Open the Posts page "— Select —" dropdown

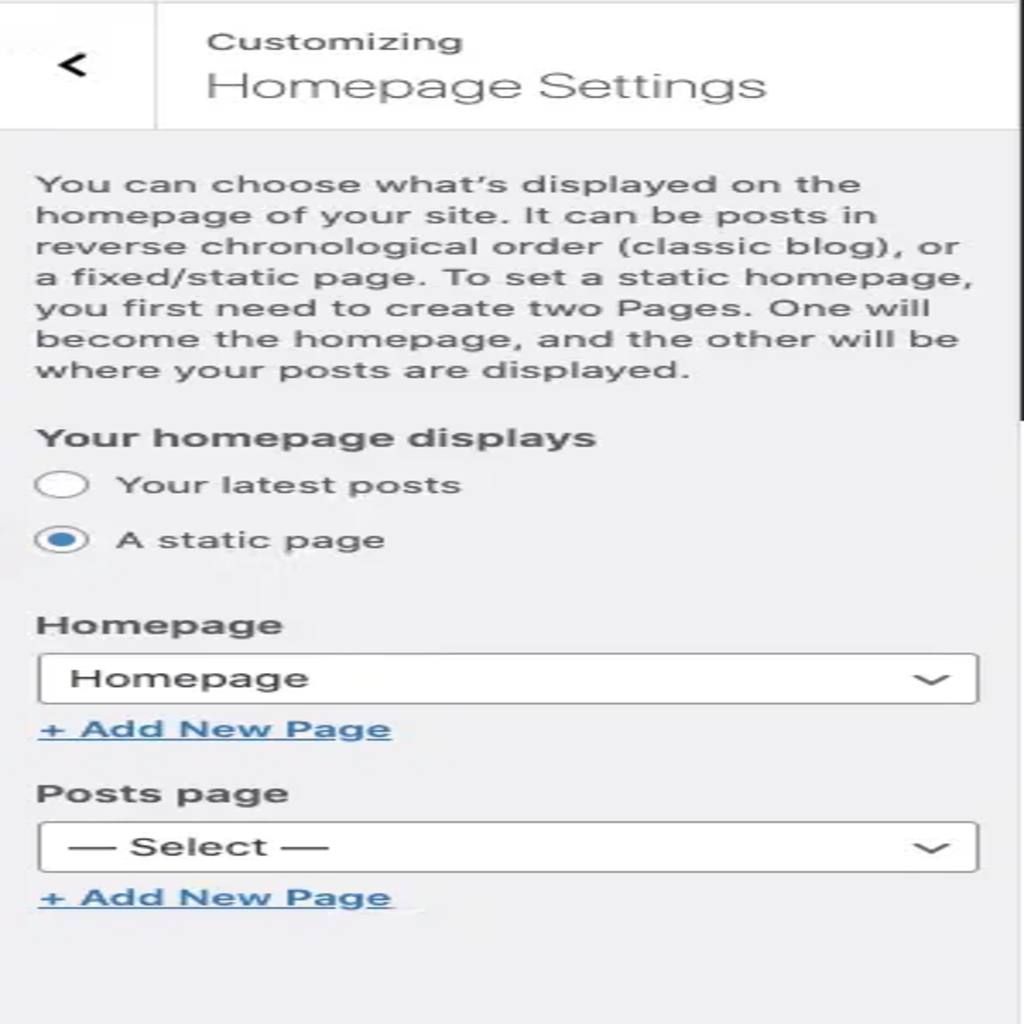coord(508,847)
